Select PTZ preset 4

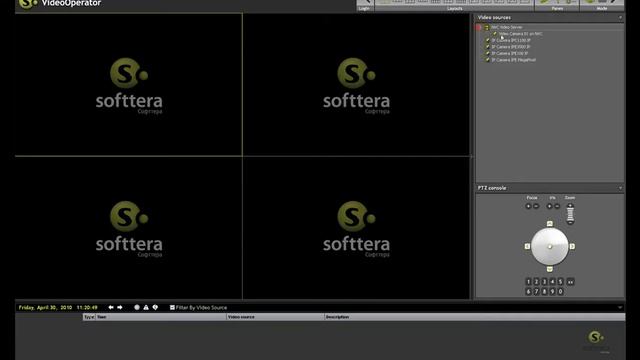[552, 282]
